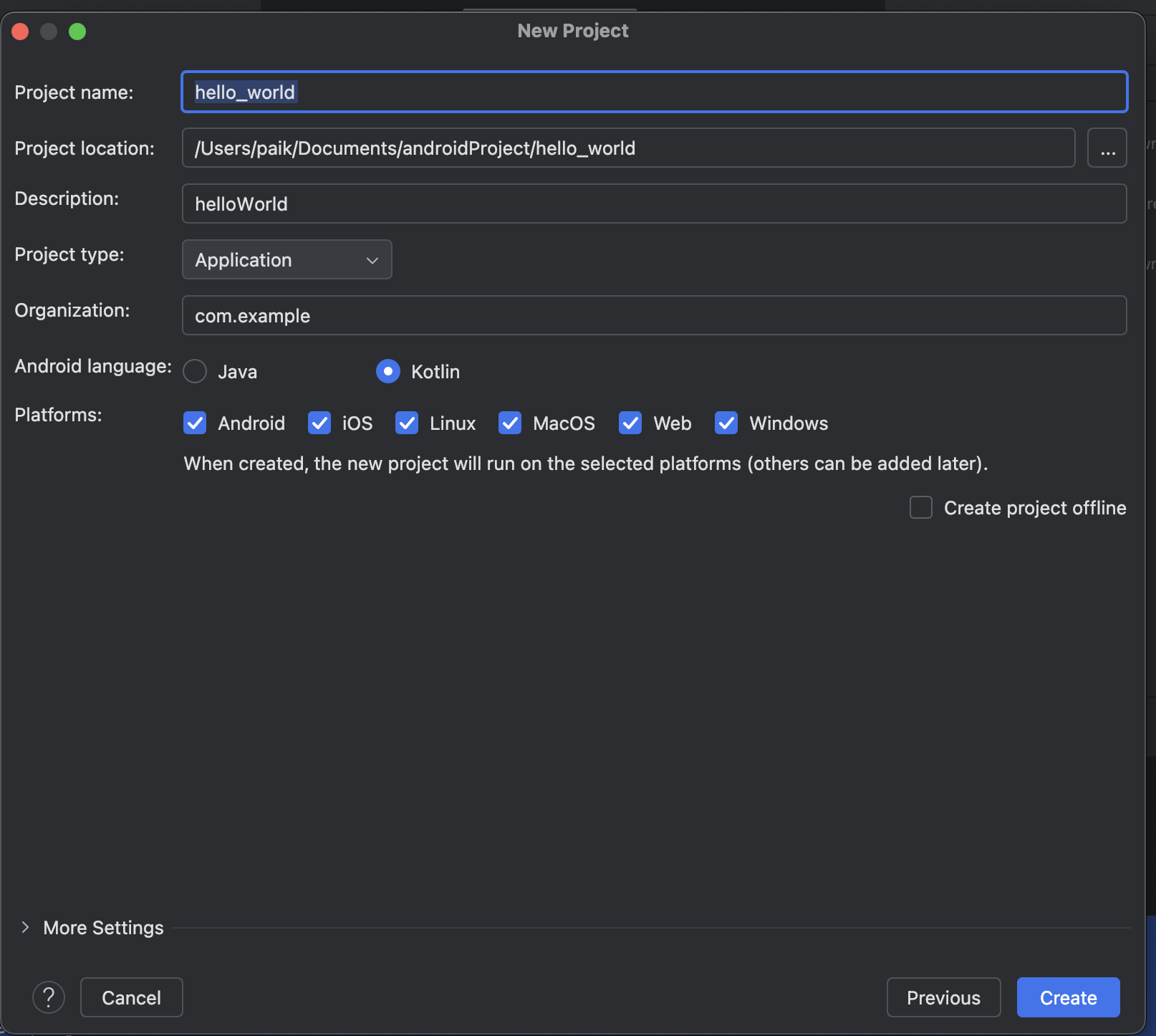Disable the Web platform checkbox
Screen dimensions: 1156x1036
630,423
